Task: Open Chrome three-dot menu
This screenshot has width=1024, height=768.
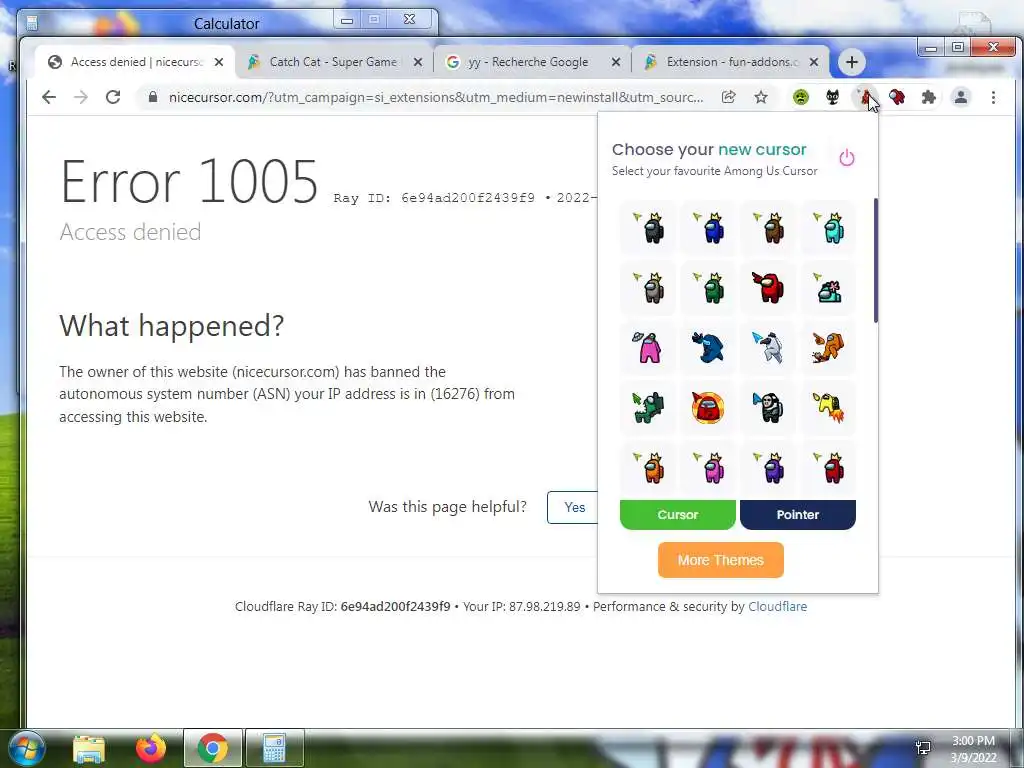Action: tap(993, 97)
